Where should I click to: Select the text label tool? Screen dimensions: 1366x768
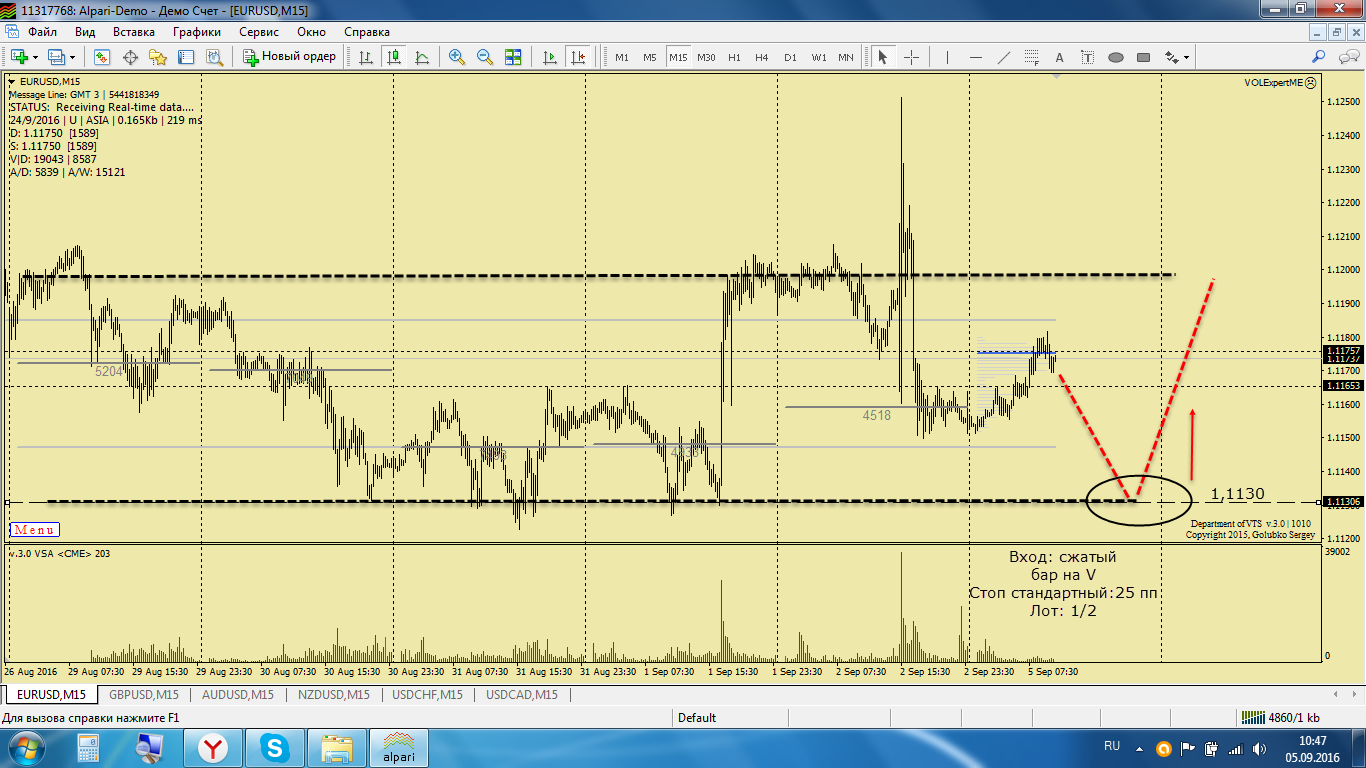point(1087,57)
